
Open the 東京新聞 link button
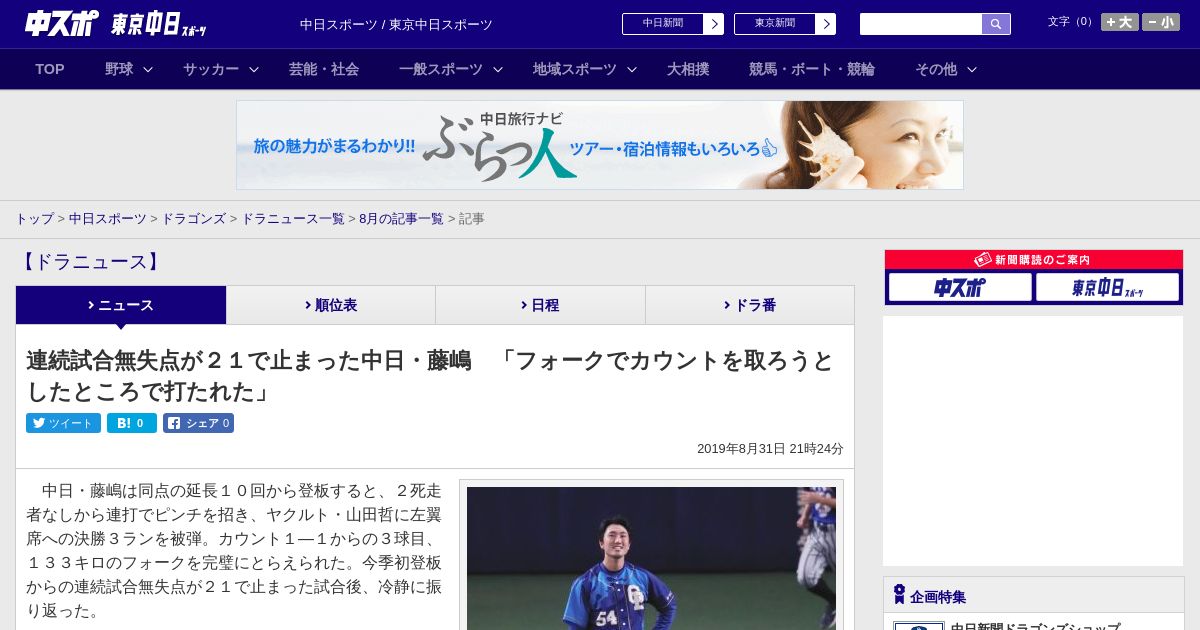point(785,24)
